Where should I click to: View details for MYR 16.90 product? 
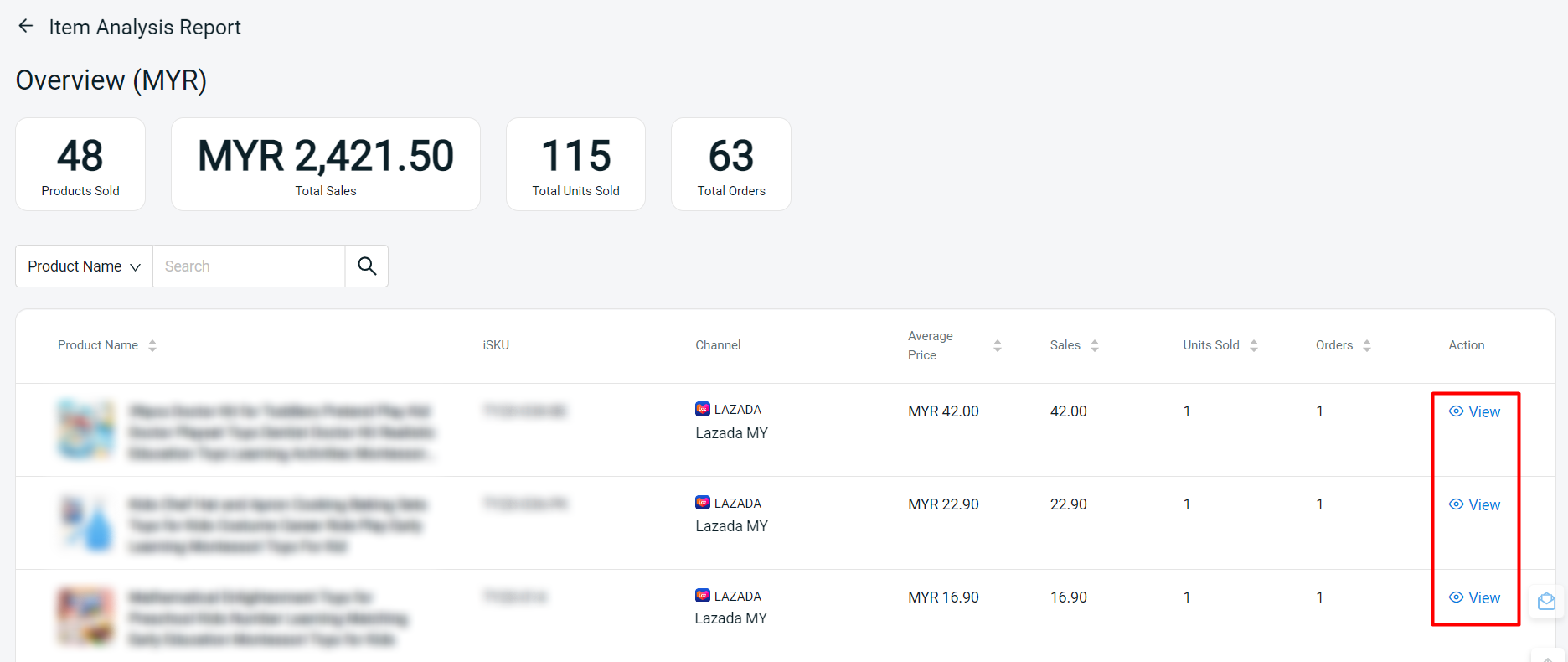point(1475,597)
